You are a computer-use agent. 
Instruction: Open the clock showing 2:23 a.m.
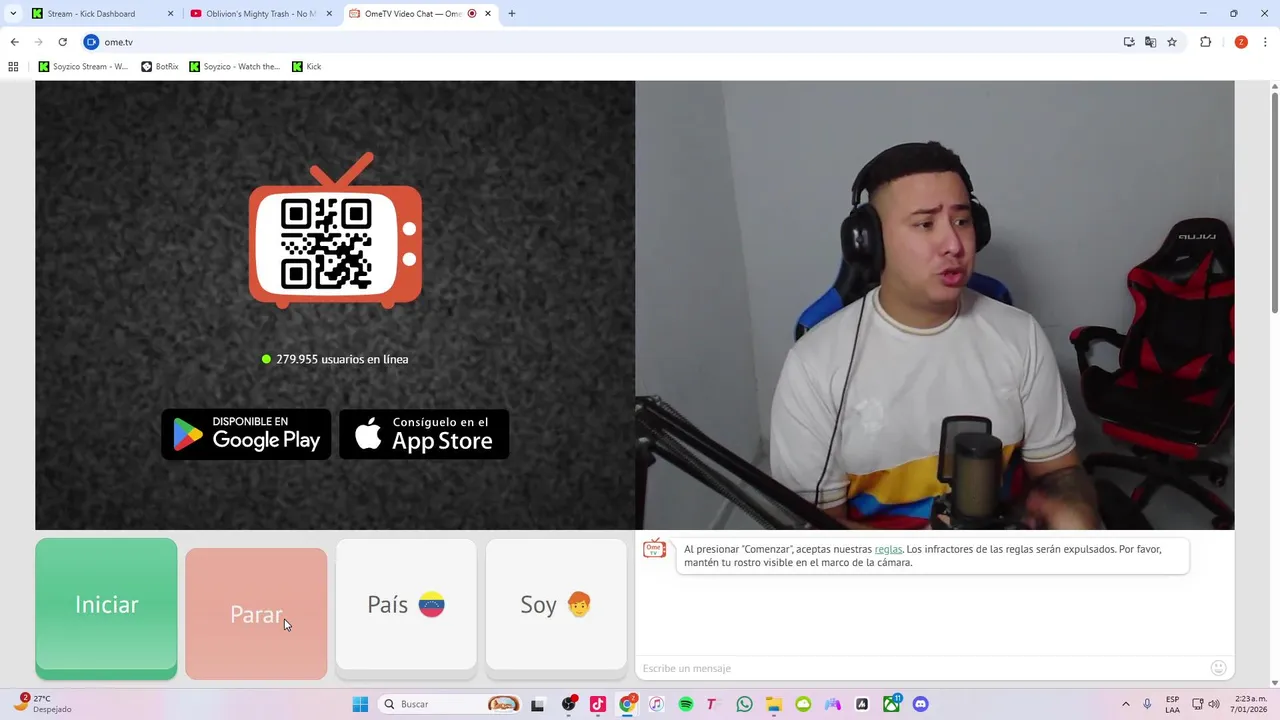click(x=1250, y=704)
